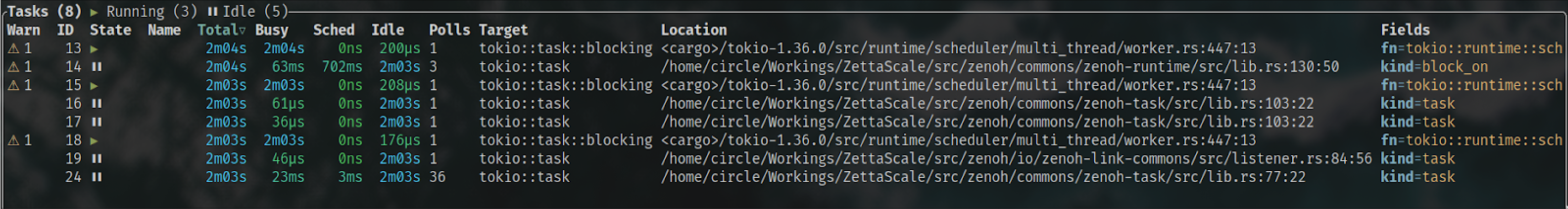This screenshot has width=1568, height=209.
Task: Click the running play icon for task 15
Action: [94, 85]
